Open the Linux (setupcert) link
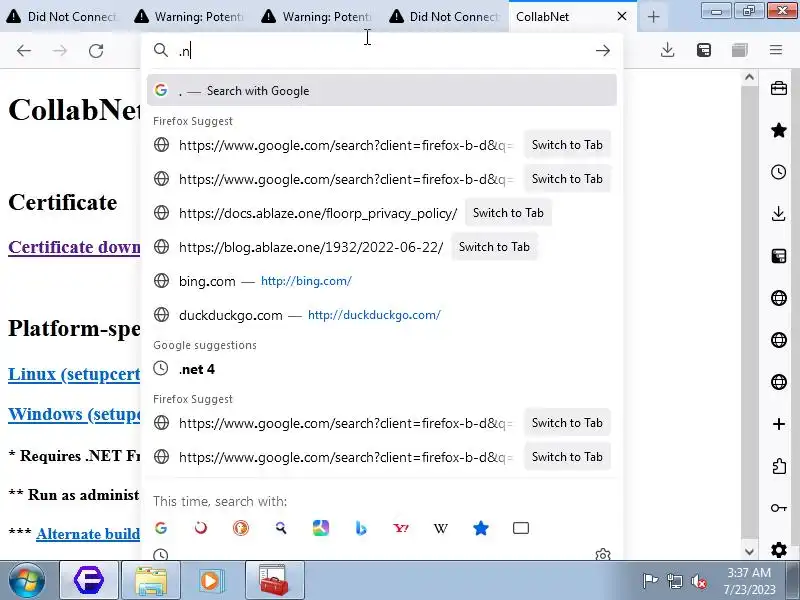 74,374
